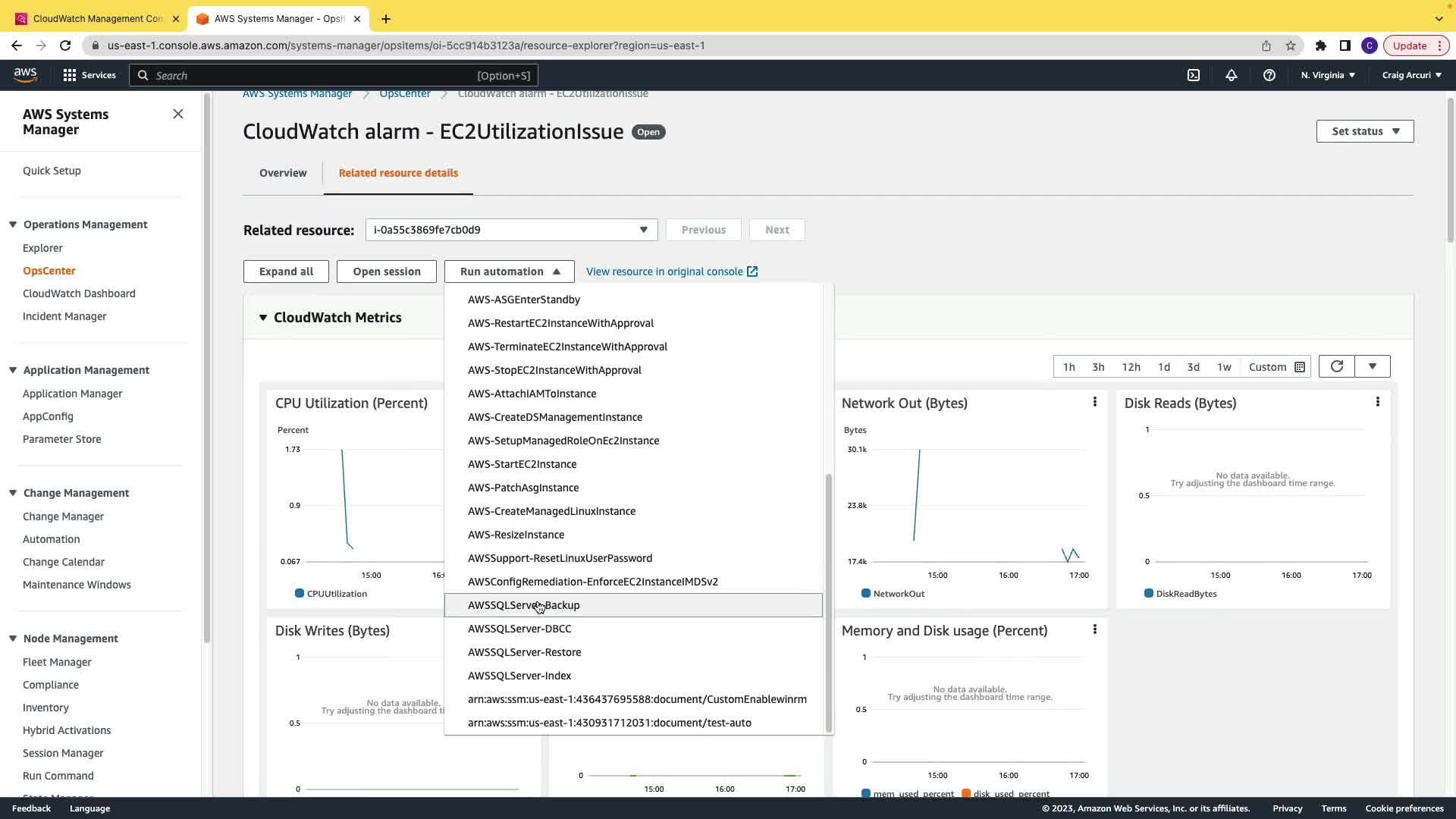Close the AWS Systems Manager sidebar
Image resolution: width=1456 pixels, height=819 pixels.
tap(178, 114)
